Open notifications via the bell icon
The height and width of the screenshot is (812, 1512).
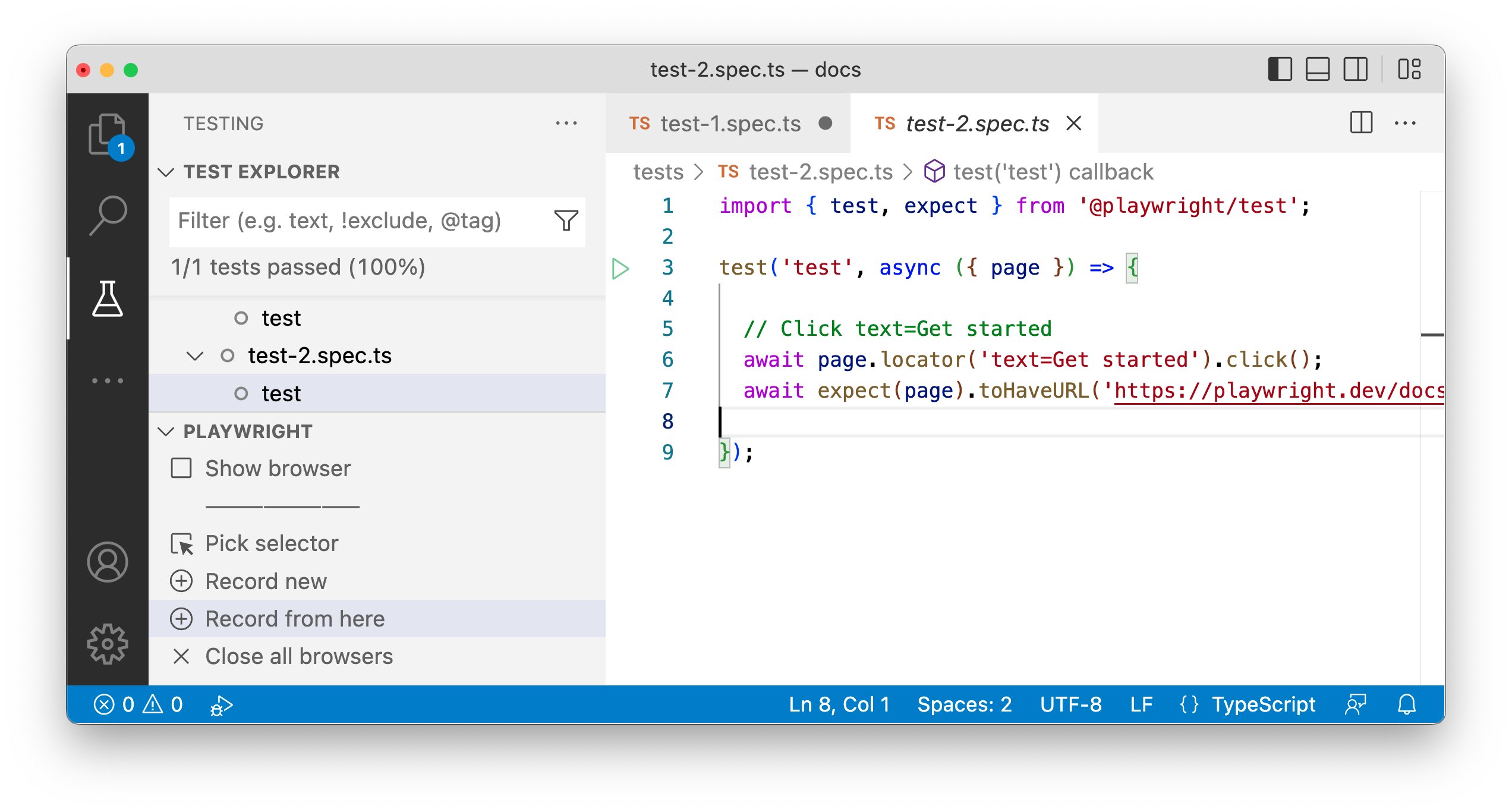1406,704
